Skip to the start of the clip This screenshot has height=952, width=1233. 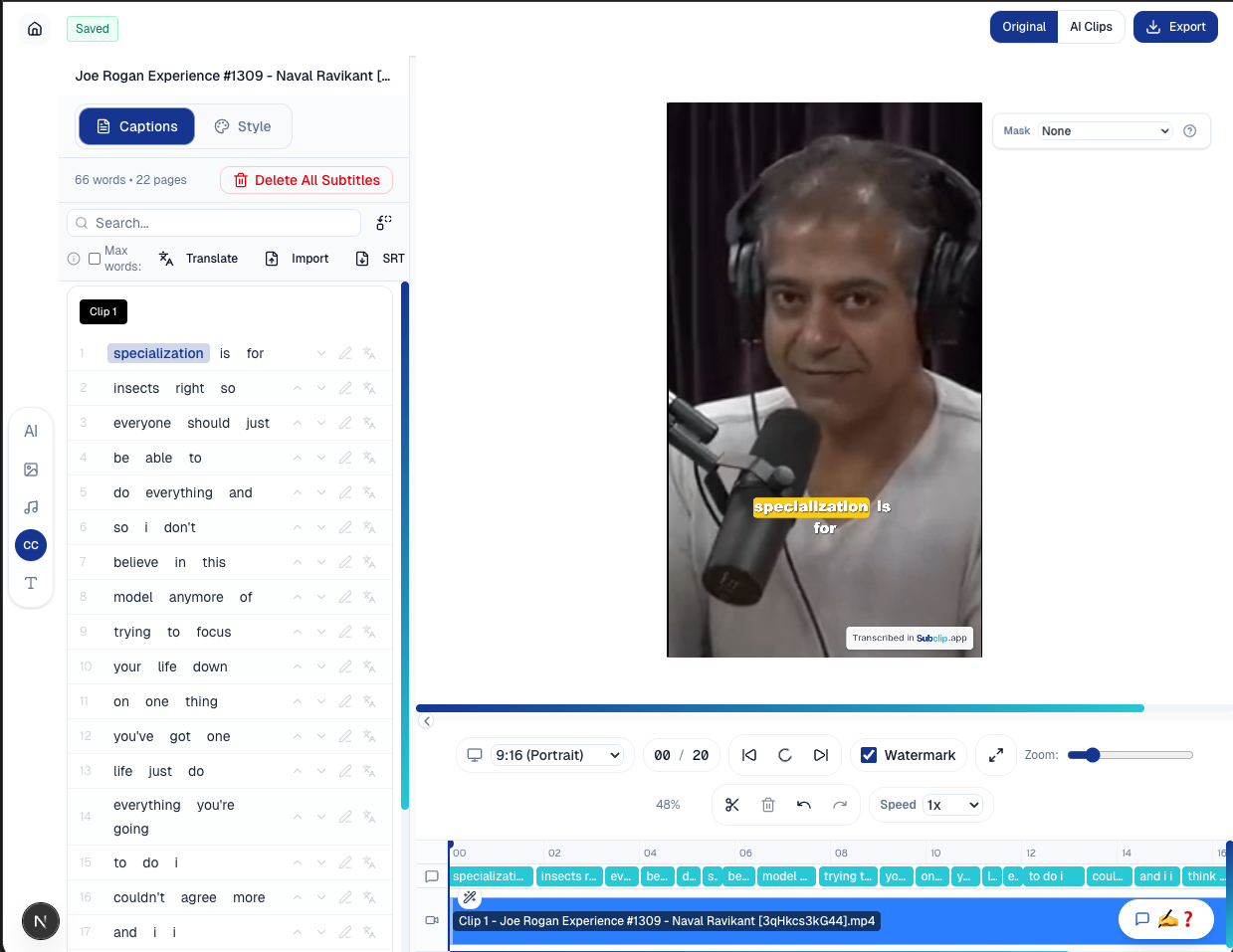pos(749,755)
